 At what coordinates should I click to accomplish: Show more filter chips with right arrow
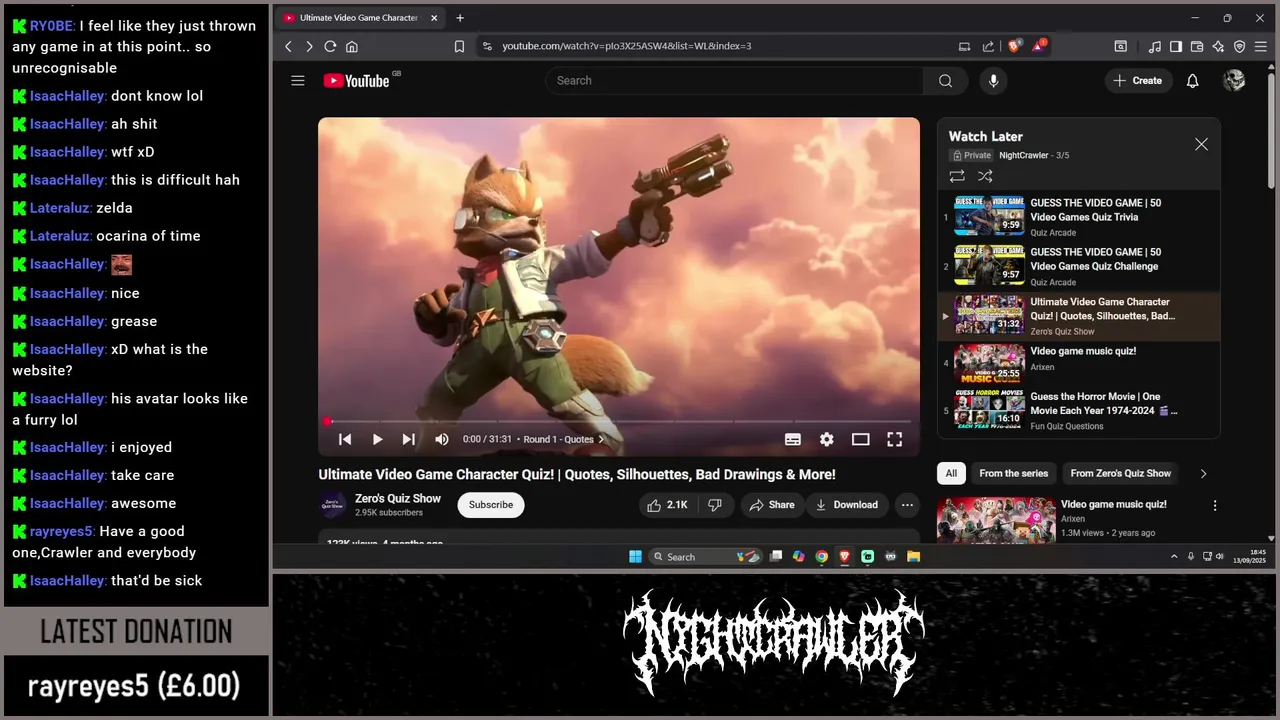[x=1203, y=473]
